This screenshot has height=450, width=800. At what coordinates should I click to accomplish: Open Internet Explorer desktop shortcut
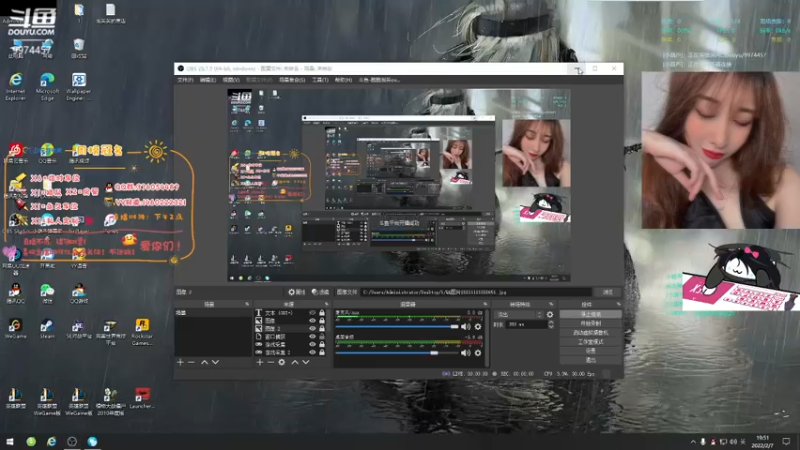point(16,86)
